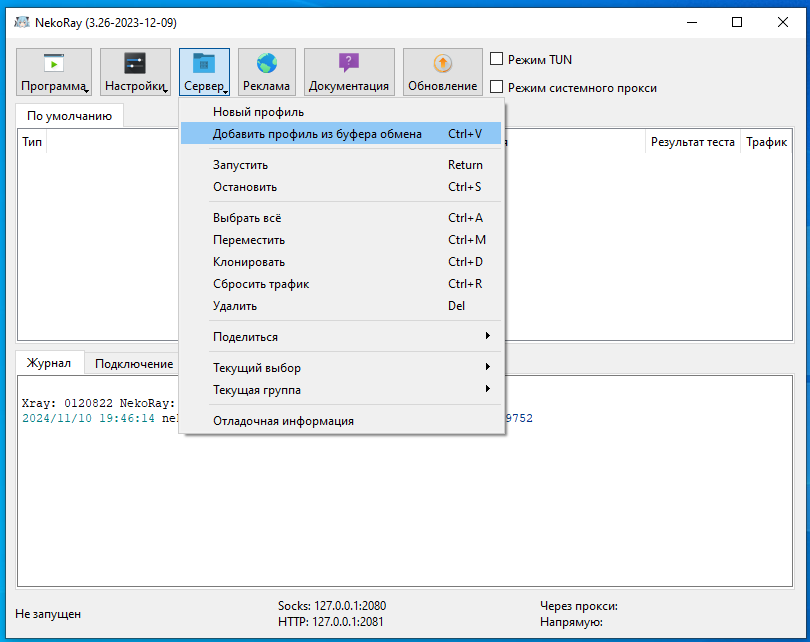Click Отладочная информация menu item
This screenshot has height=642, width=810.
point(283,421)
